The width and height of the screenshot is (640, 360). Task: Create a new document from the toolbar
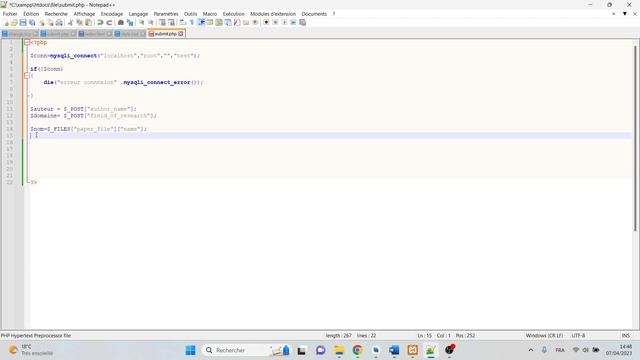[x=6, y=22]
